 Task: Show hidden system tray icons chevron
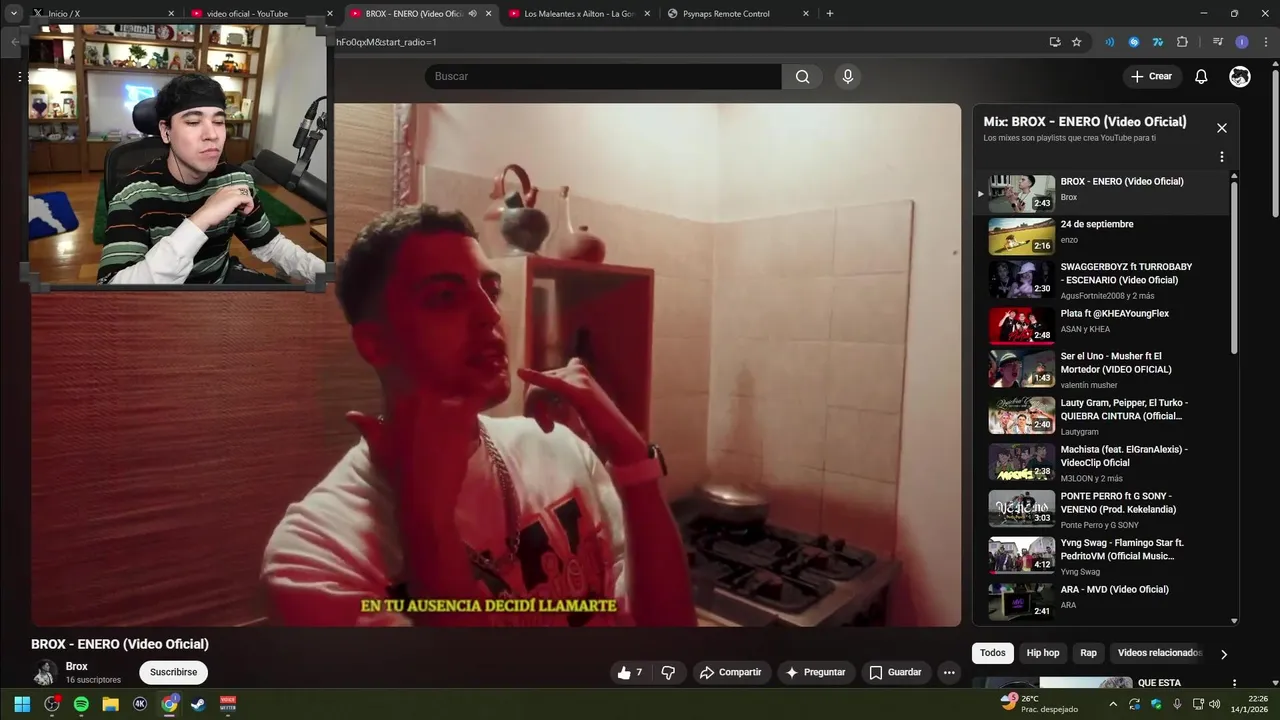1113,704
